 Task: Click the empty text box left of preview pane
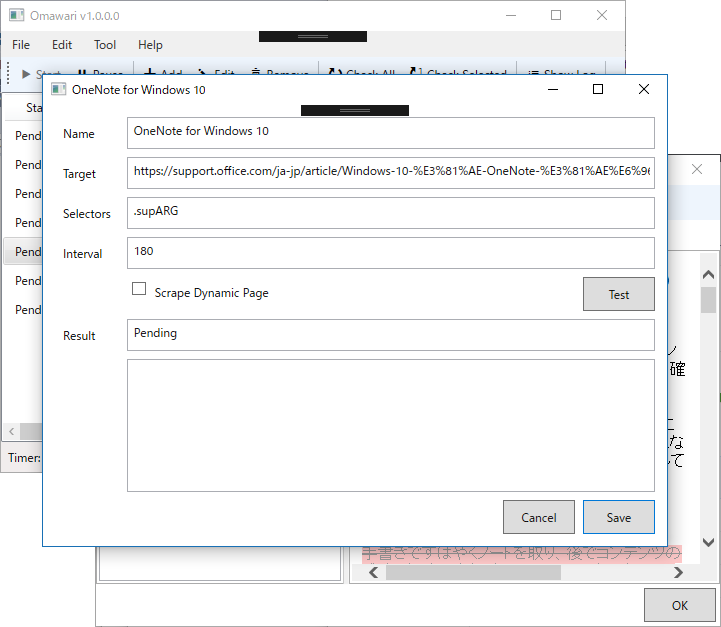(x=220, y=564)
